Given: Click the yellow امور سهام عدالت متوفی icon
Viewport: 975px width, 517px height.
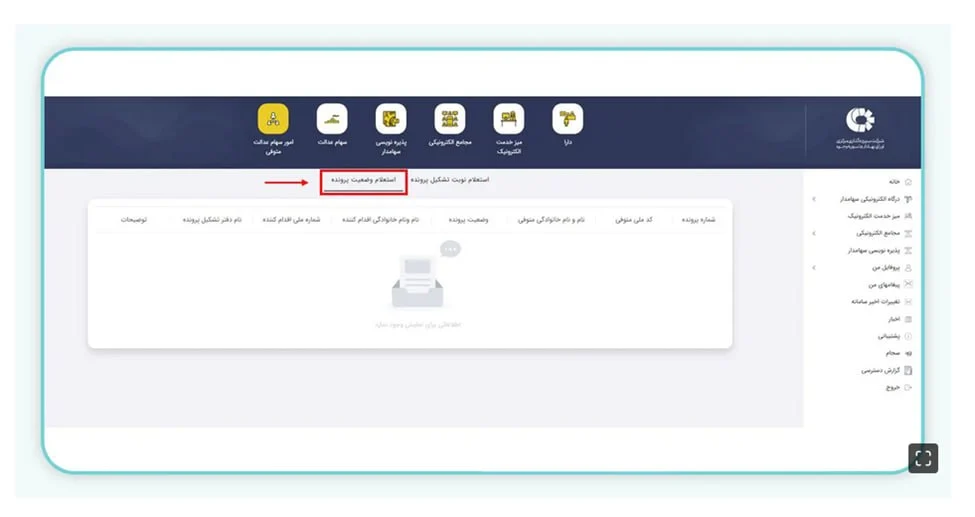Looking at the screenshot, I should pos(273,119).
